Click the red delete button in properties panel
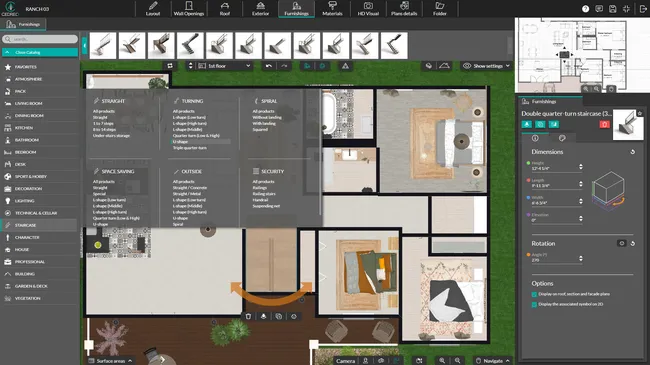 tap(604, 124)
